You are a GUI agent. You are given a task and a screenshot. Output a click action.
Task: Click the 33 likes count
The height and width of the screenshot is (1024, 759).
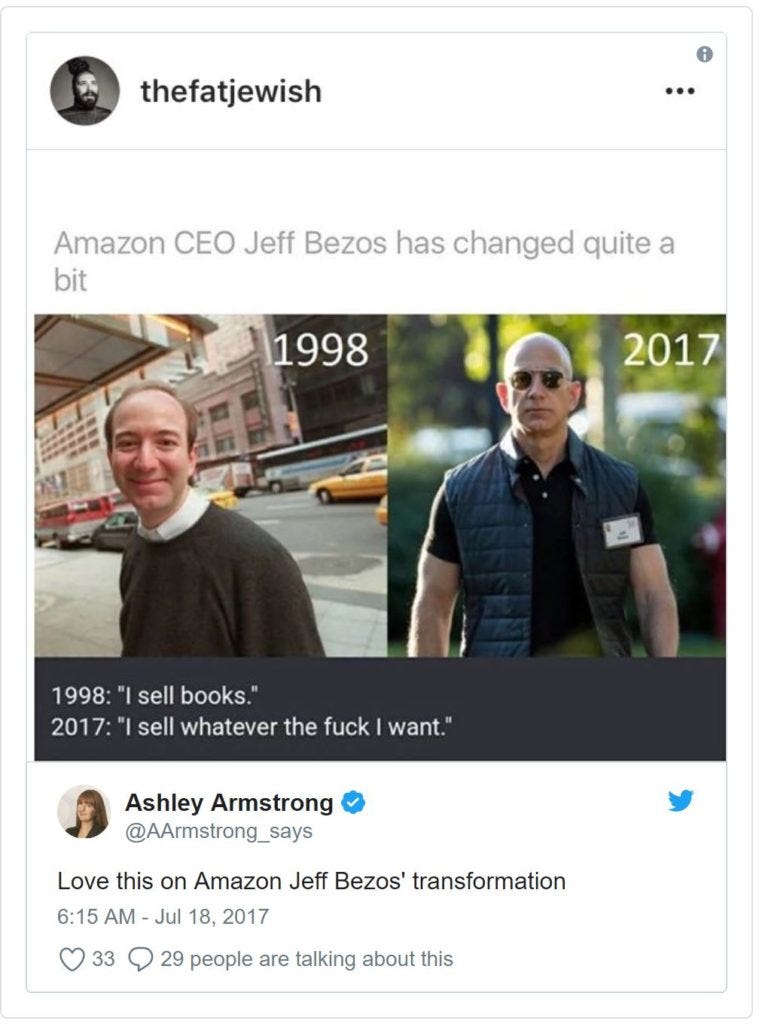point(103,959)
